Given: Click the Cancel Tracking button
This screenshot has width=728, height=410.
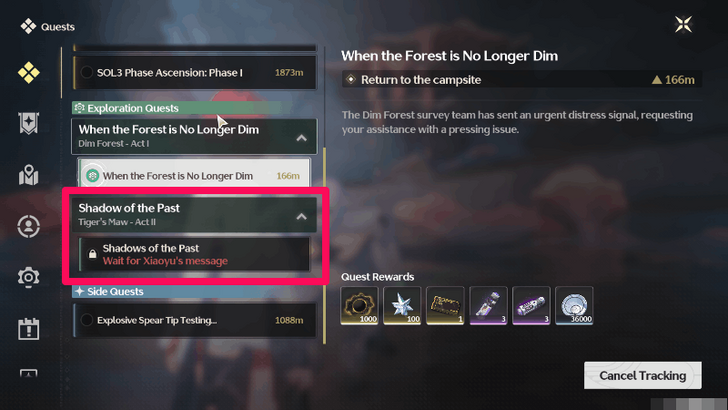Looking at the screenshot, I should pyautogui.click(x=643, y=375).
